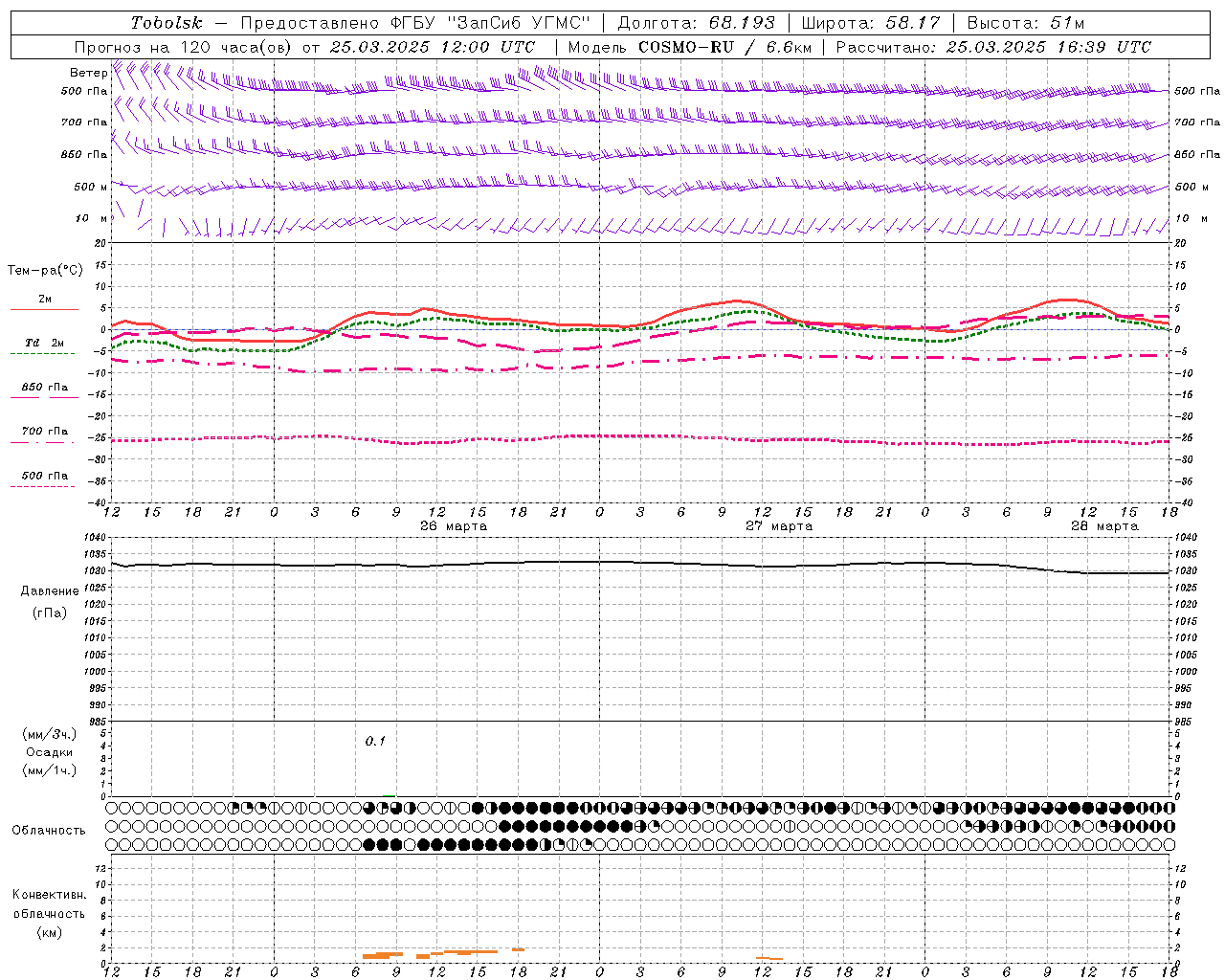
Task: Click the 'Td 2м' dew point legend entry
Action: pyautogui.click(x=44, y=343)
